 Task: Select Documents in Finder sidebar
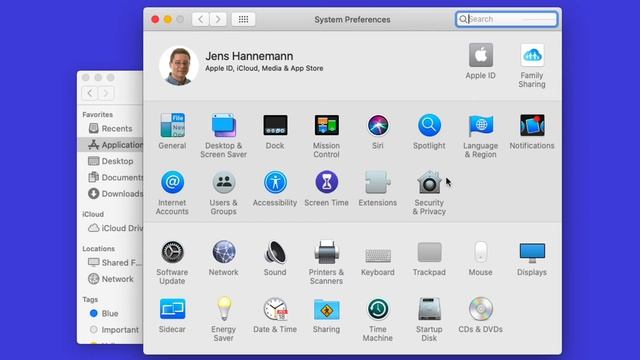click(x=111, y=178)
